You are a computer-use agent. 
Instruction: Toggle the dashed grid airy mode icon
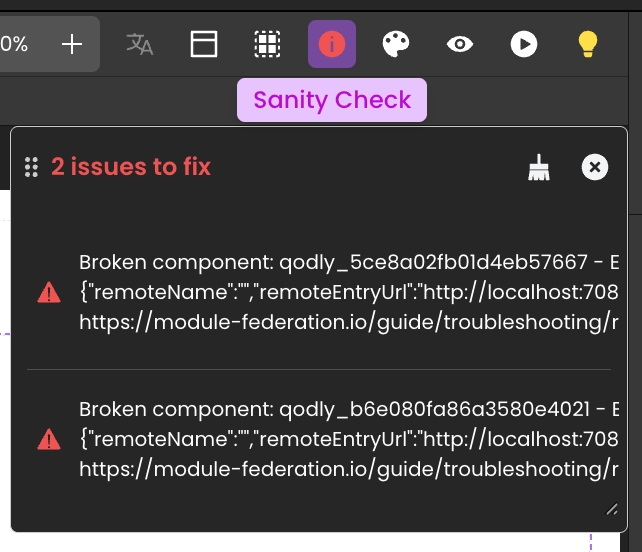pos(267,44)
